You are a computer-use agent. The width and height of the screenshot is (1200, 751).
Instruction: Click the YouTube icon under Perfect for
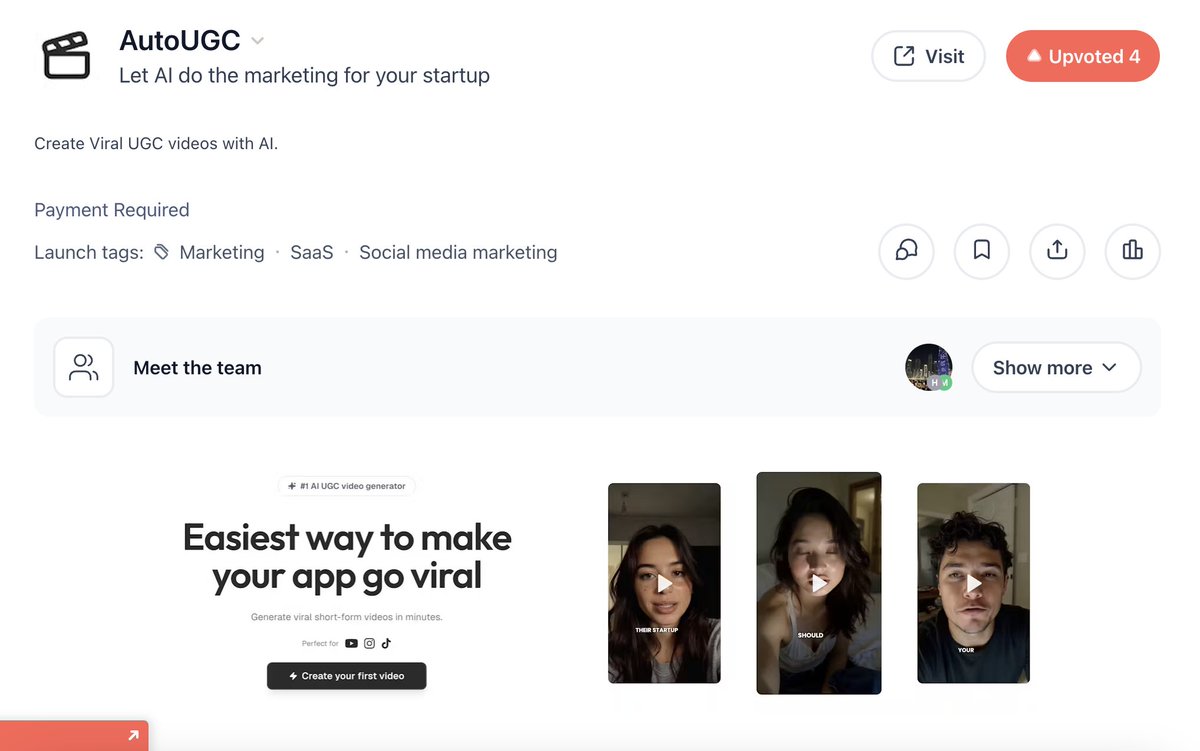pos(351,644)
